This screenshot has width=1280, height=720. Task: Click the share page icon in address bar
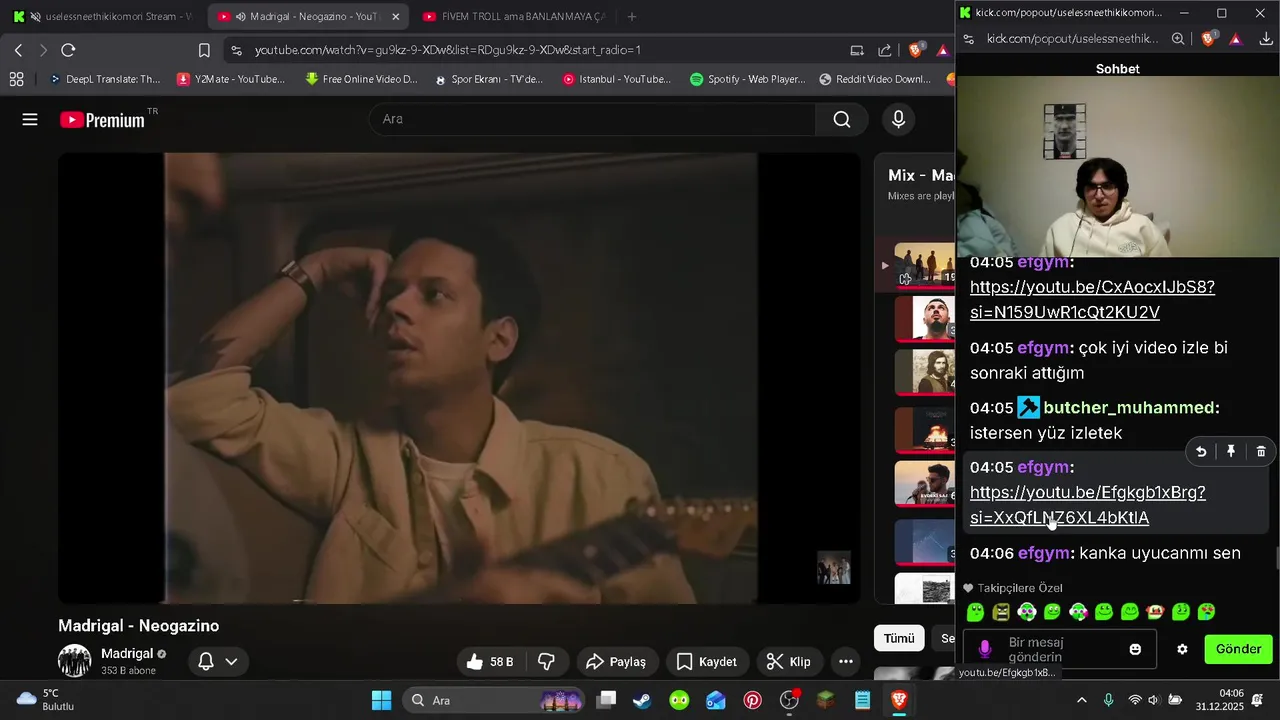tap(885, 50)
